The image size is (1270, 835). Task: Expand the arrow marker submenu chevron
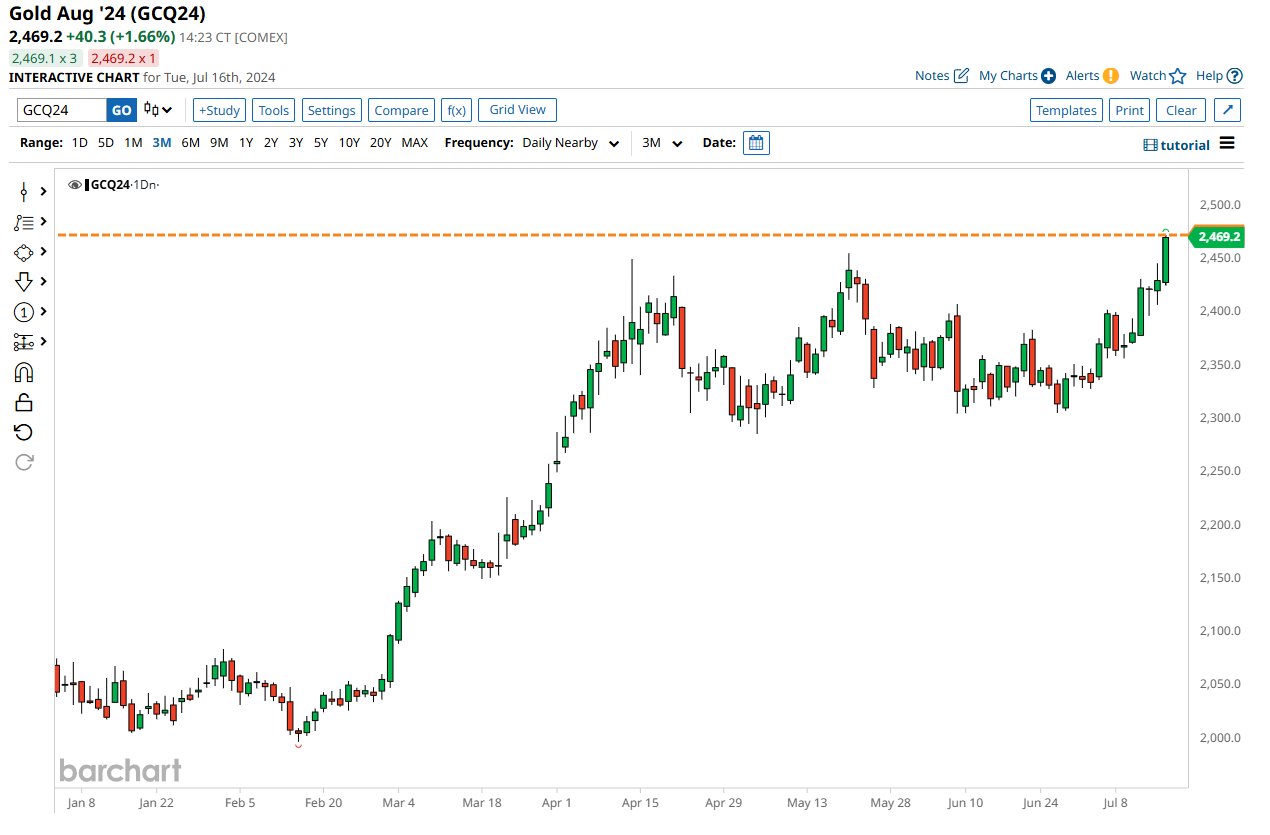click(x=43, y=282)
